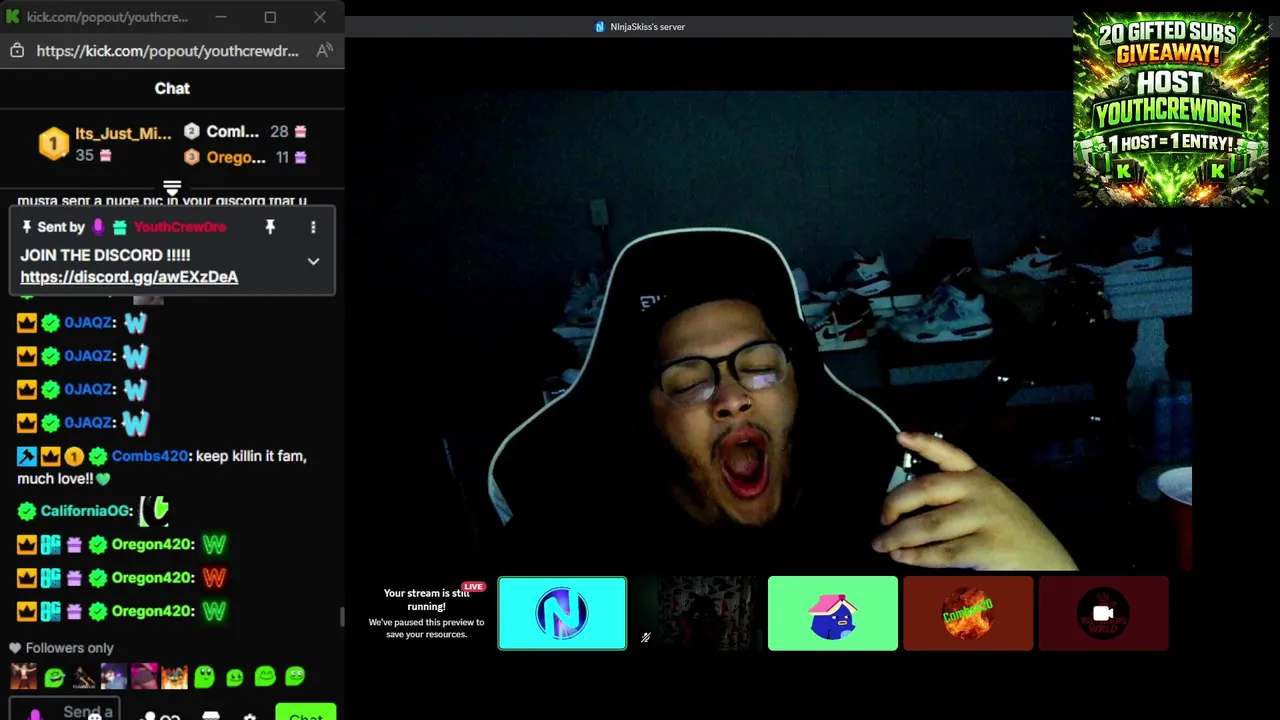Insert the fire emote from quick emotes

point(174,677)
